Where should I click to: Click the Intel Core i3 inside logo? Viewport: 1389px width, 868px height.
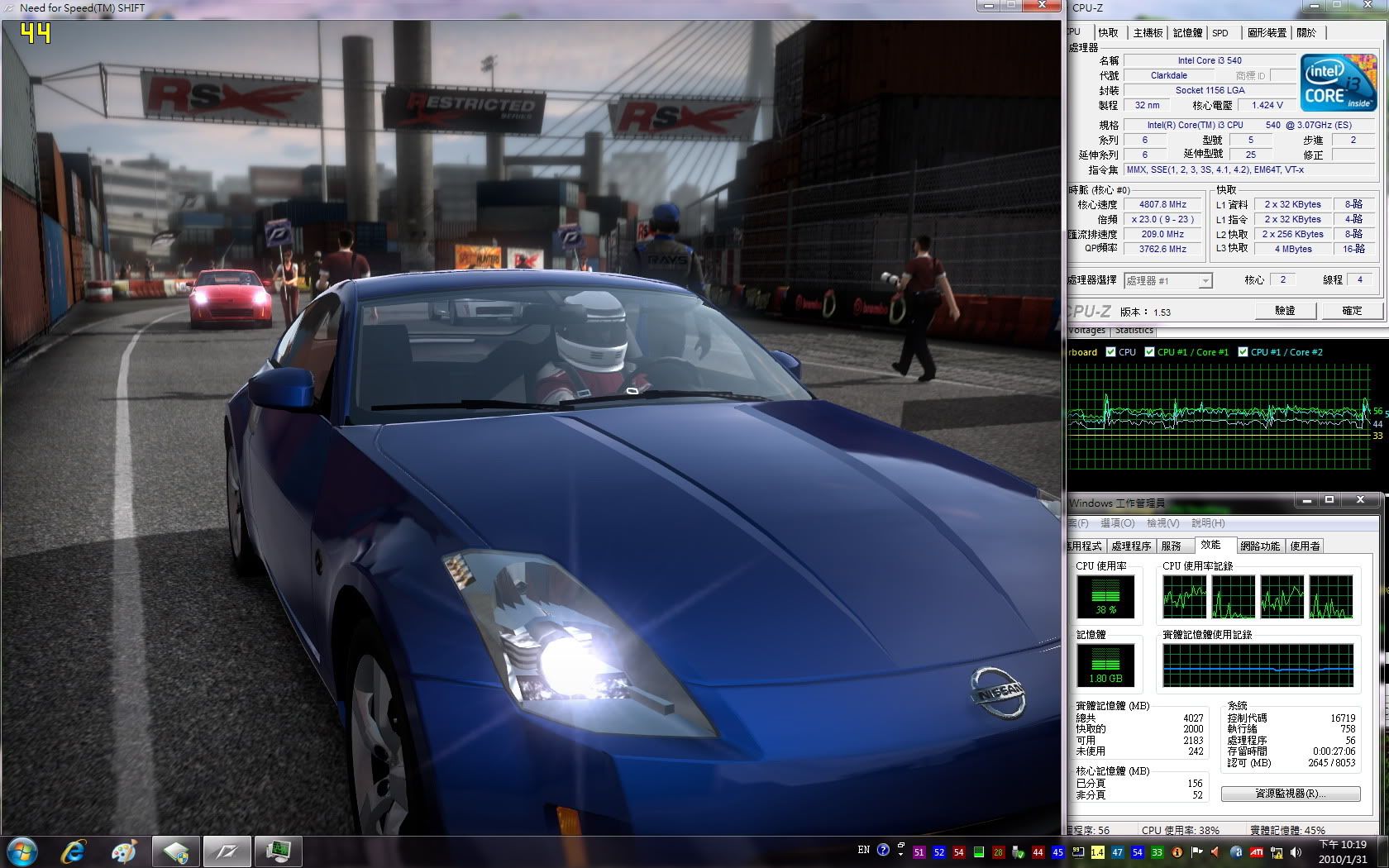(1339, 83)
